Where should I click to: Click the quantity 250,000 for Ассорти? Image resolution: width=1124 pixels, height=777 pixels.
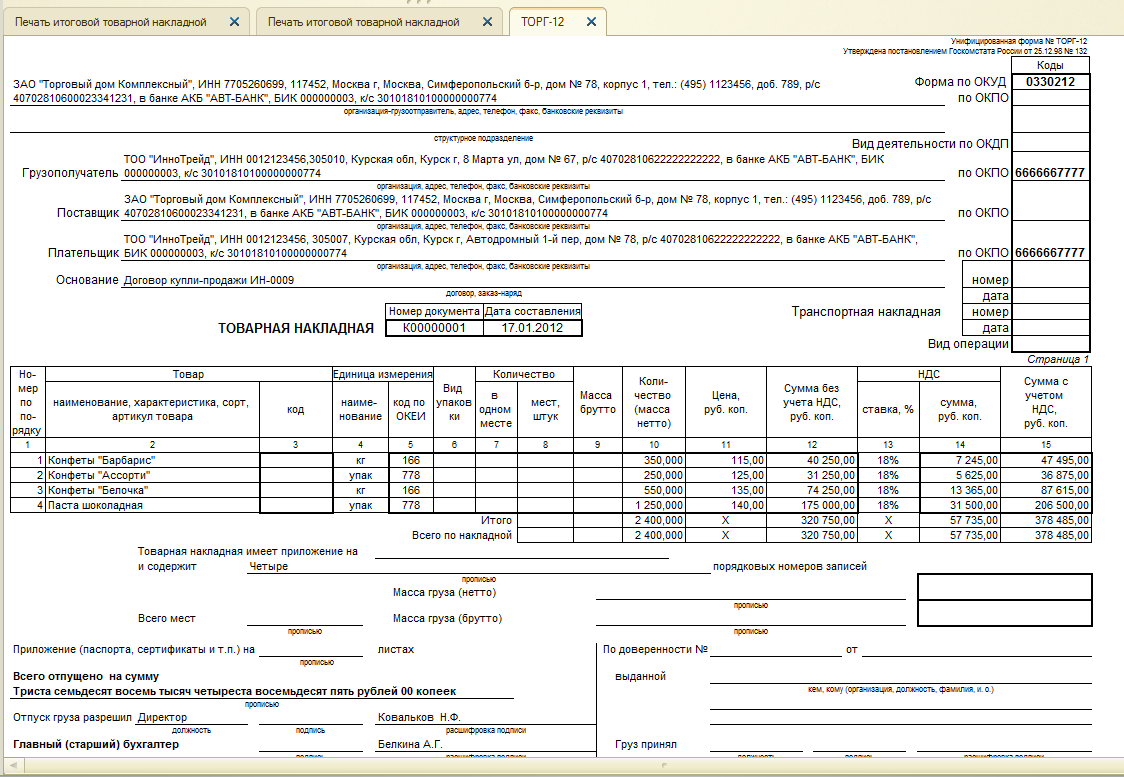pos(654,475)
